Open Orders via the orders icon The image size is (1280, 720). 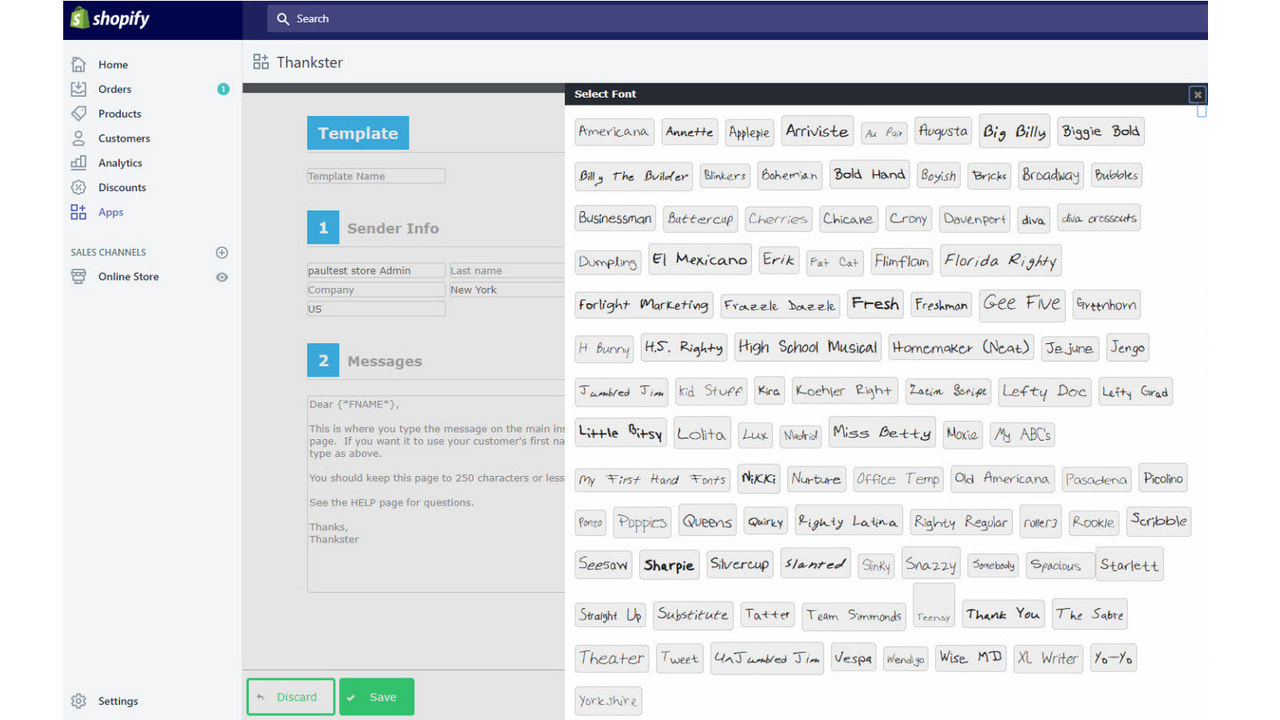(79, 89)
